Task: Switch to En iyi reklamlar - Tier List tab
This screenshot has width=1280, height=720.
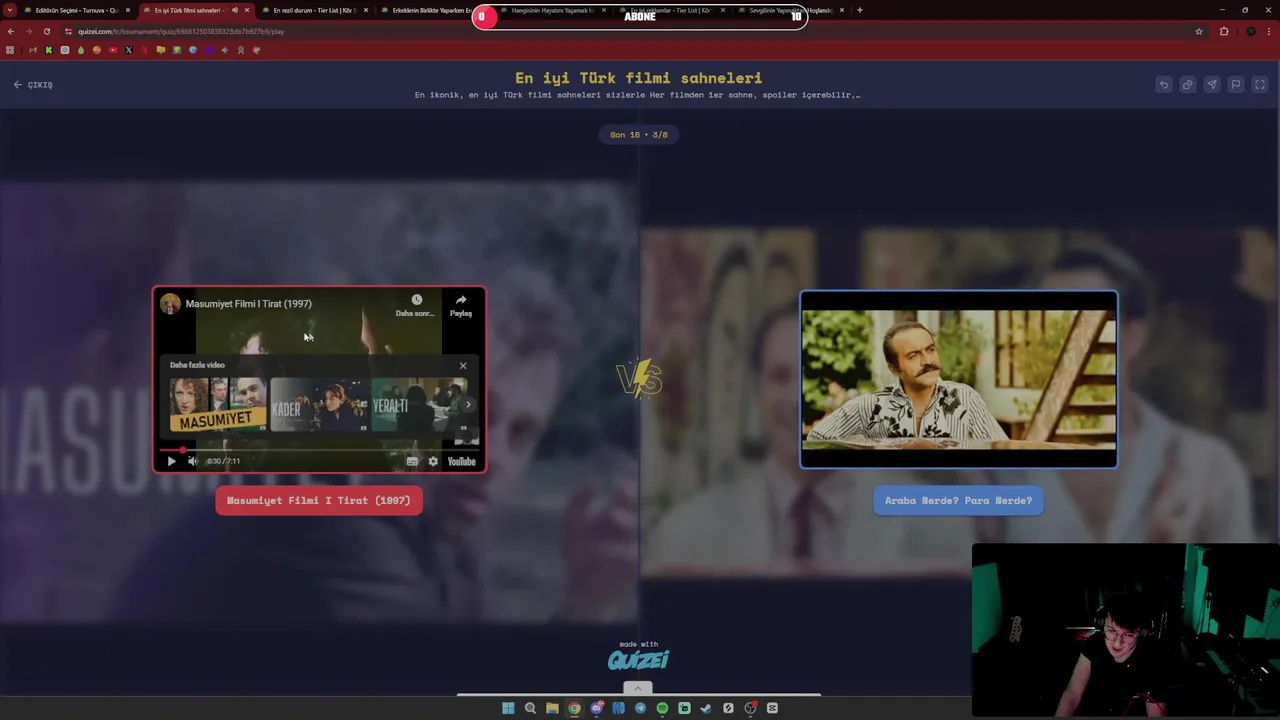Action: point(670,10)
